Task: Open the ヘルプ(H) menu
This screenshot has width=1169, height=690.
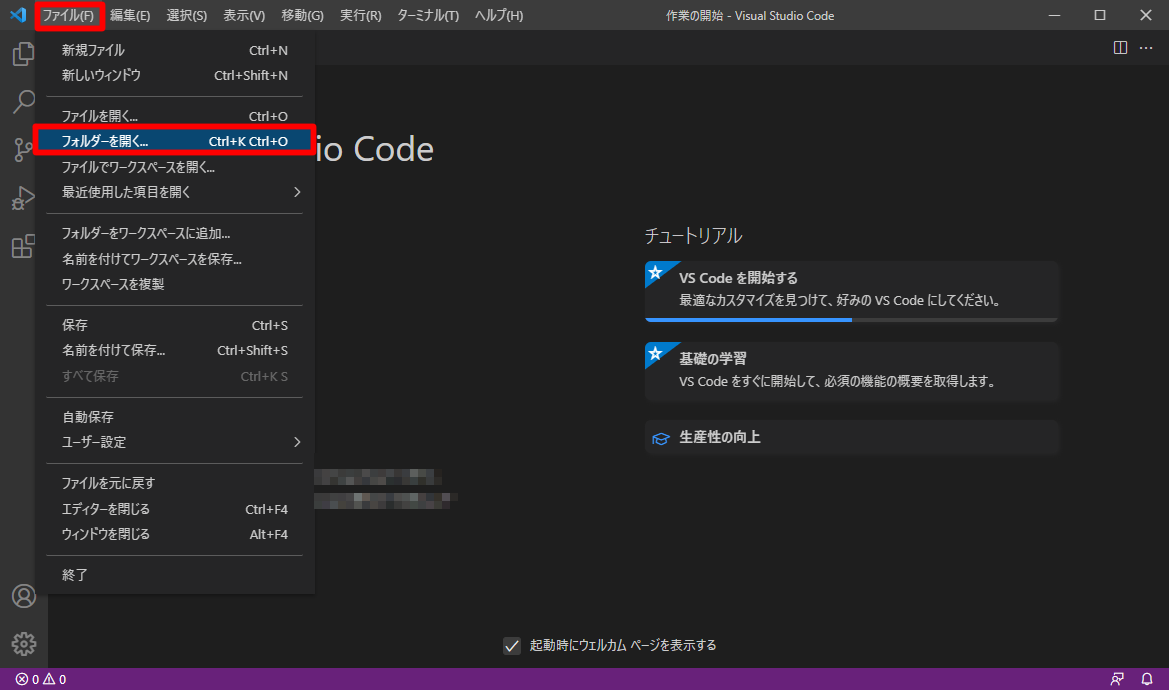Action: click(x=499, y=16)
